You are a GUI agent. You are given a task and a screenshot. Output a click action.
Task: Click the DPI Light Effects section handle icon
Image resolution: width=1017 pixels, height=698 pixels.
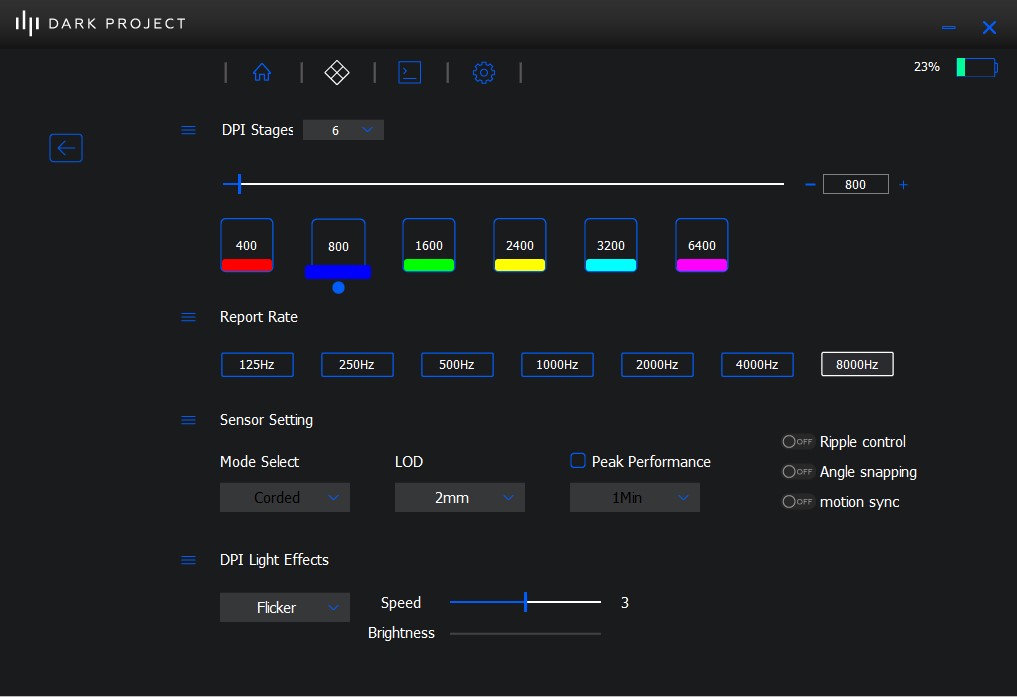tap(188, 560)
